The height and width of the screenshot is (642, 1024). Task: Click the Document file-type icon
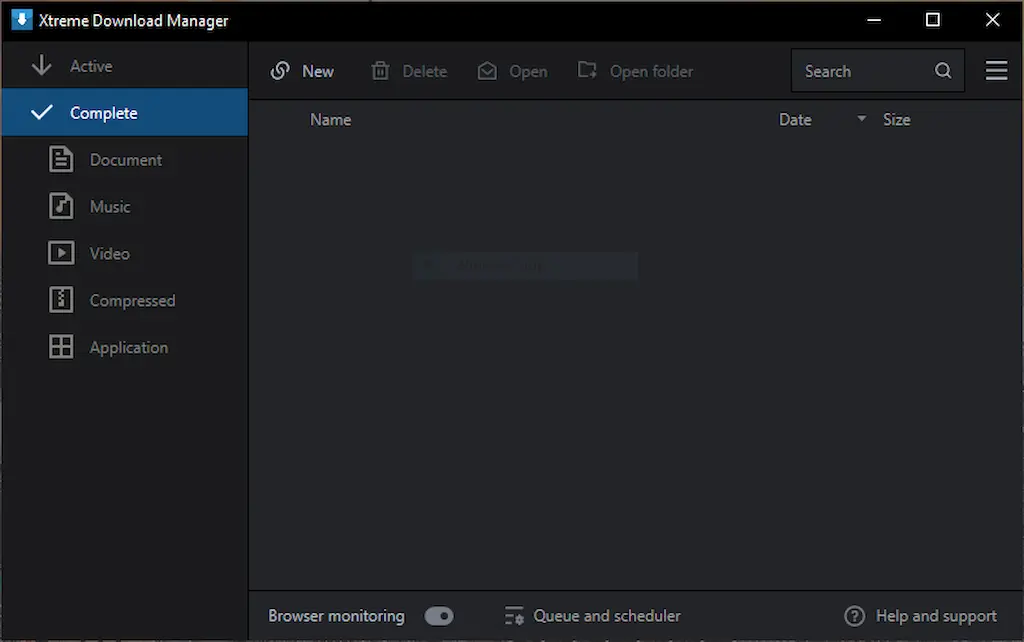pos(61,159)
